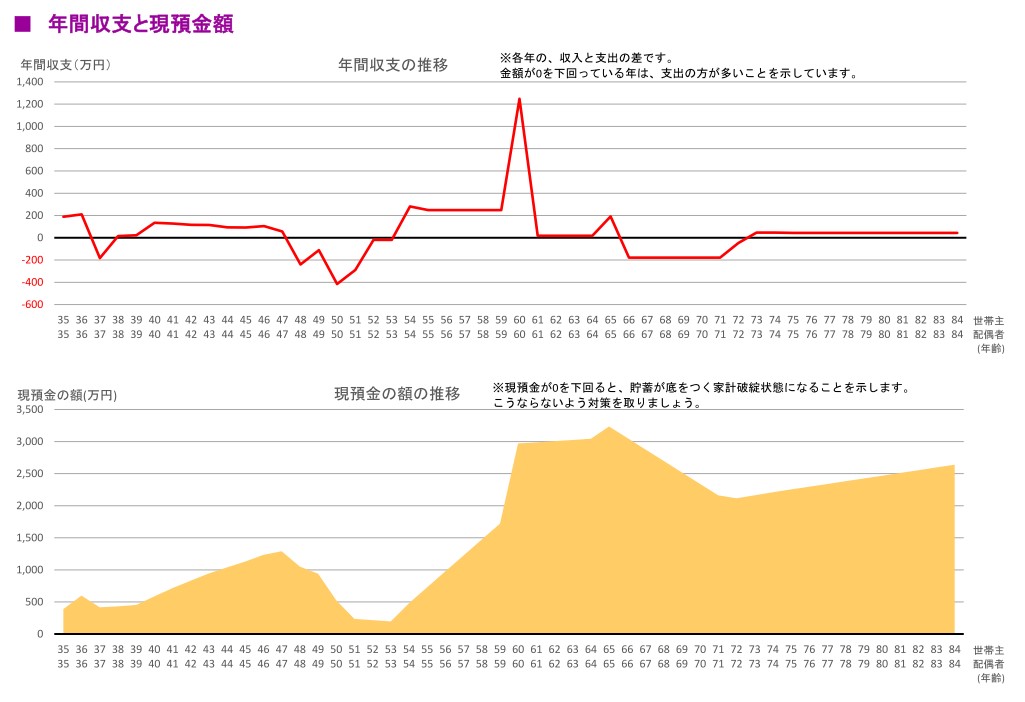The width and height of the screenshot is (1025, 702).
Task: Click the 配偶者 label beside the lower chart
Action: pyautogui.click(x=990, y=663)
